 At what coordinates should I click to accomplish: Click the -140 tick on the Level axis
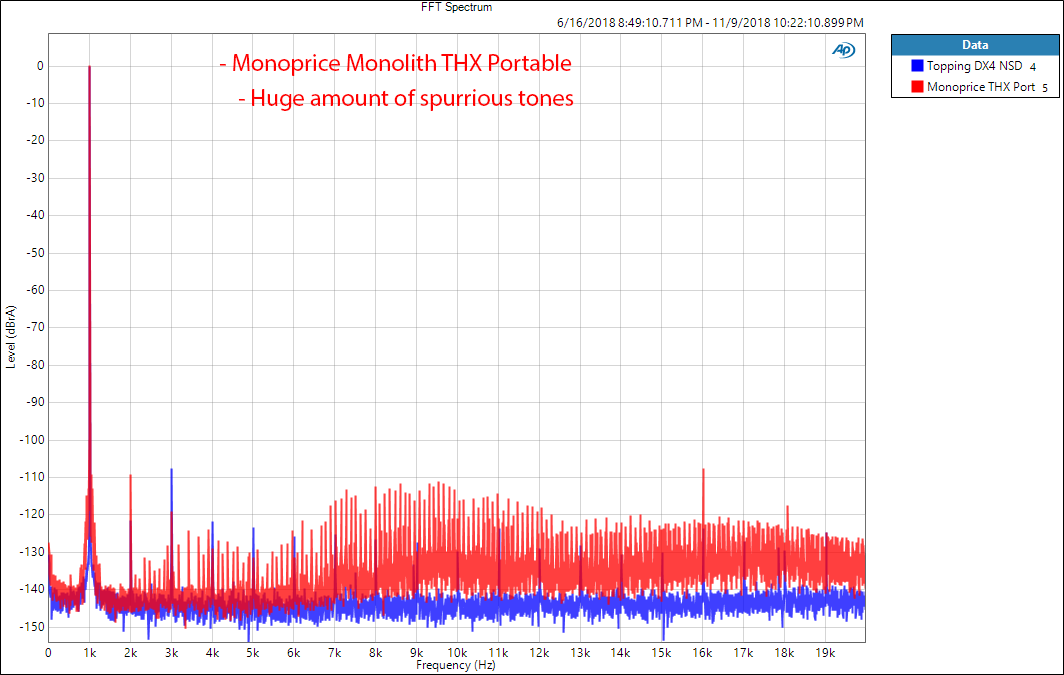32,589
